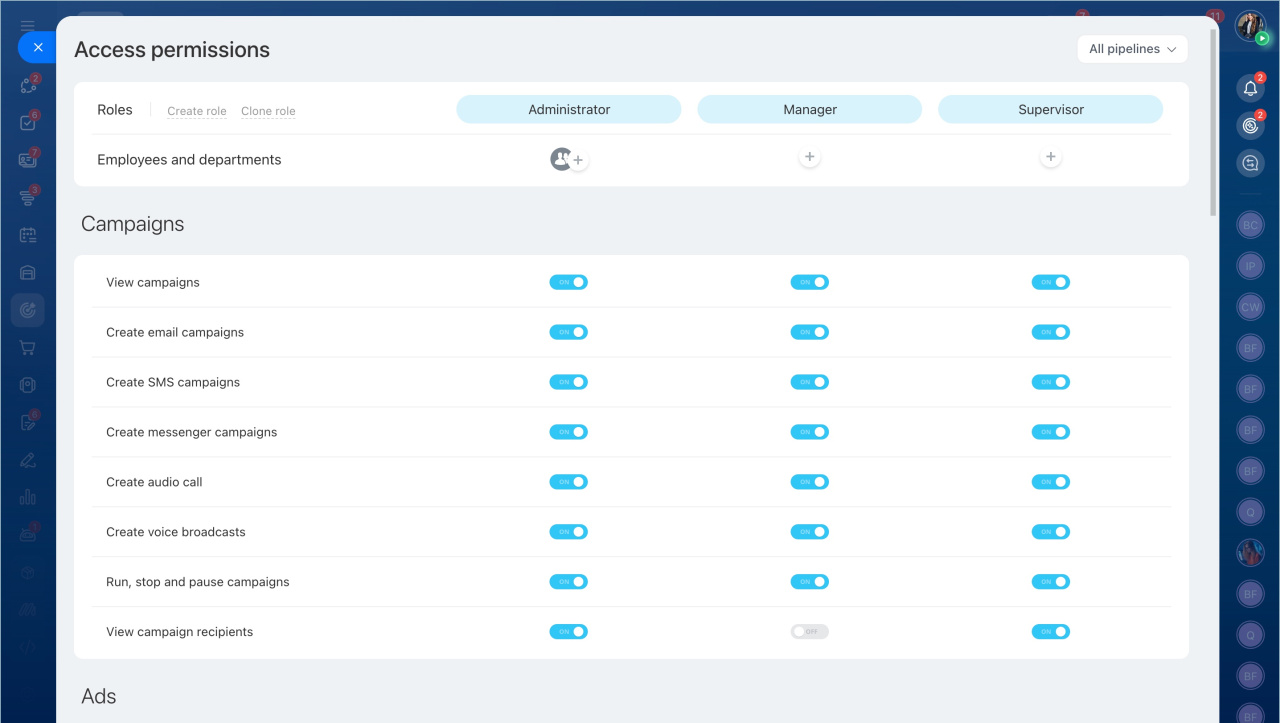Toggle View campaigns for Manager

coord(809,282)
